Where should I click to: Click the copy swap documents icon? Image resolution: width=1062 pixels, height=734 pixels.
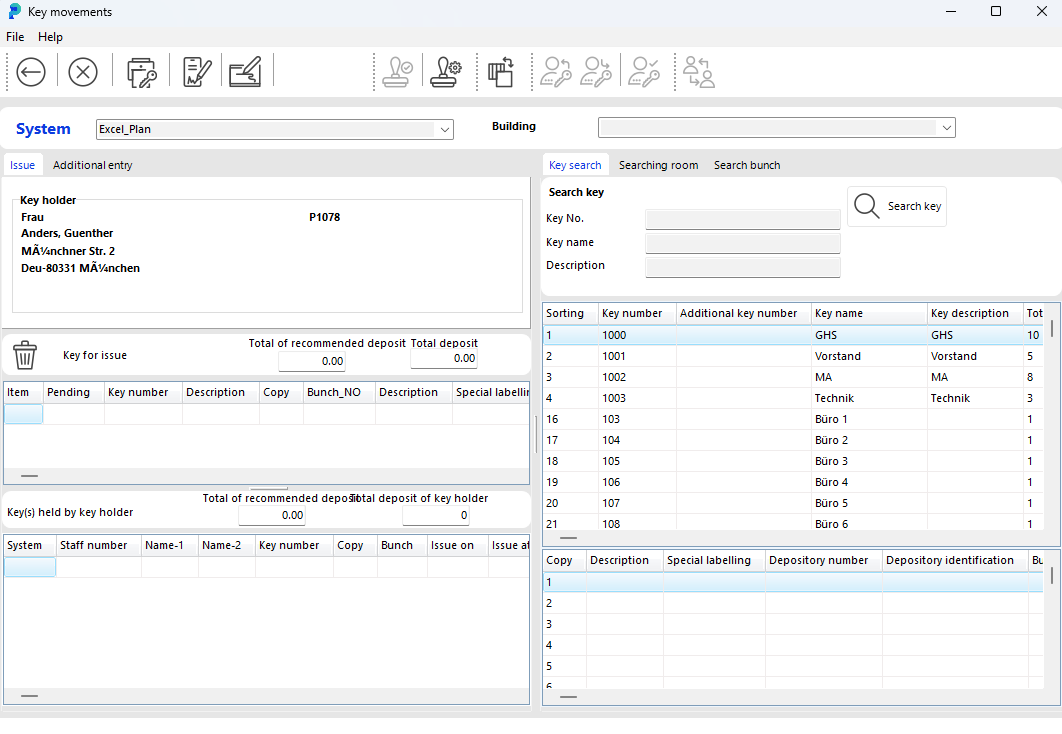tap(501, 72)
